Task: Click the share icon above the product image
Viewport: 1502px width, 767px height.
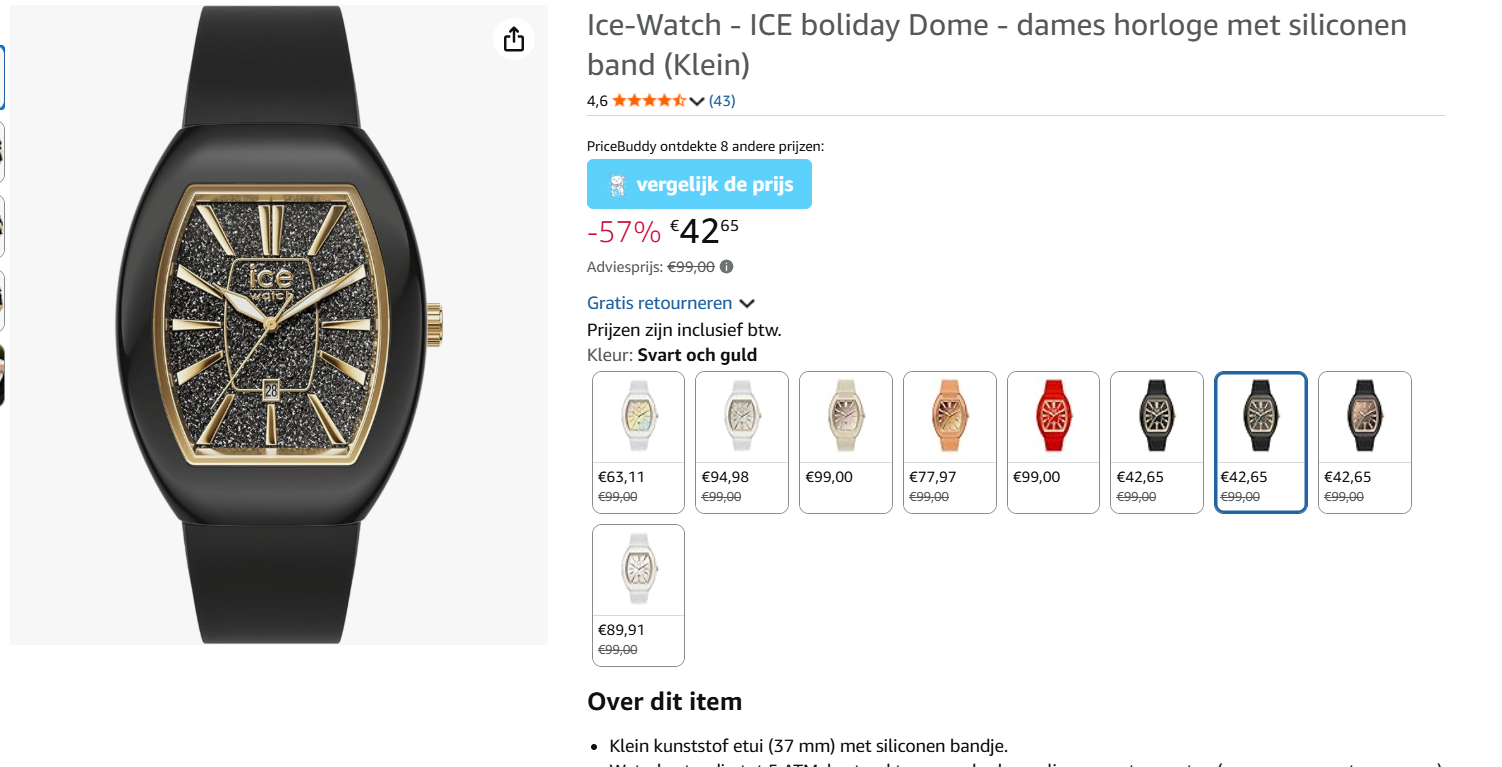Action: 514,39
